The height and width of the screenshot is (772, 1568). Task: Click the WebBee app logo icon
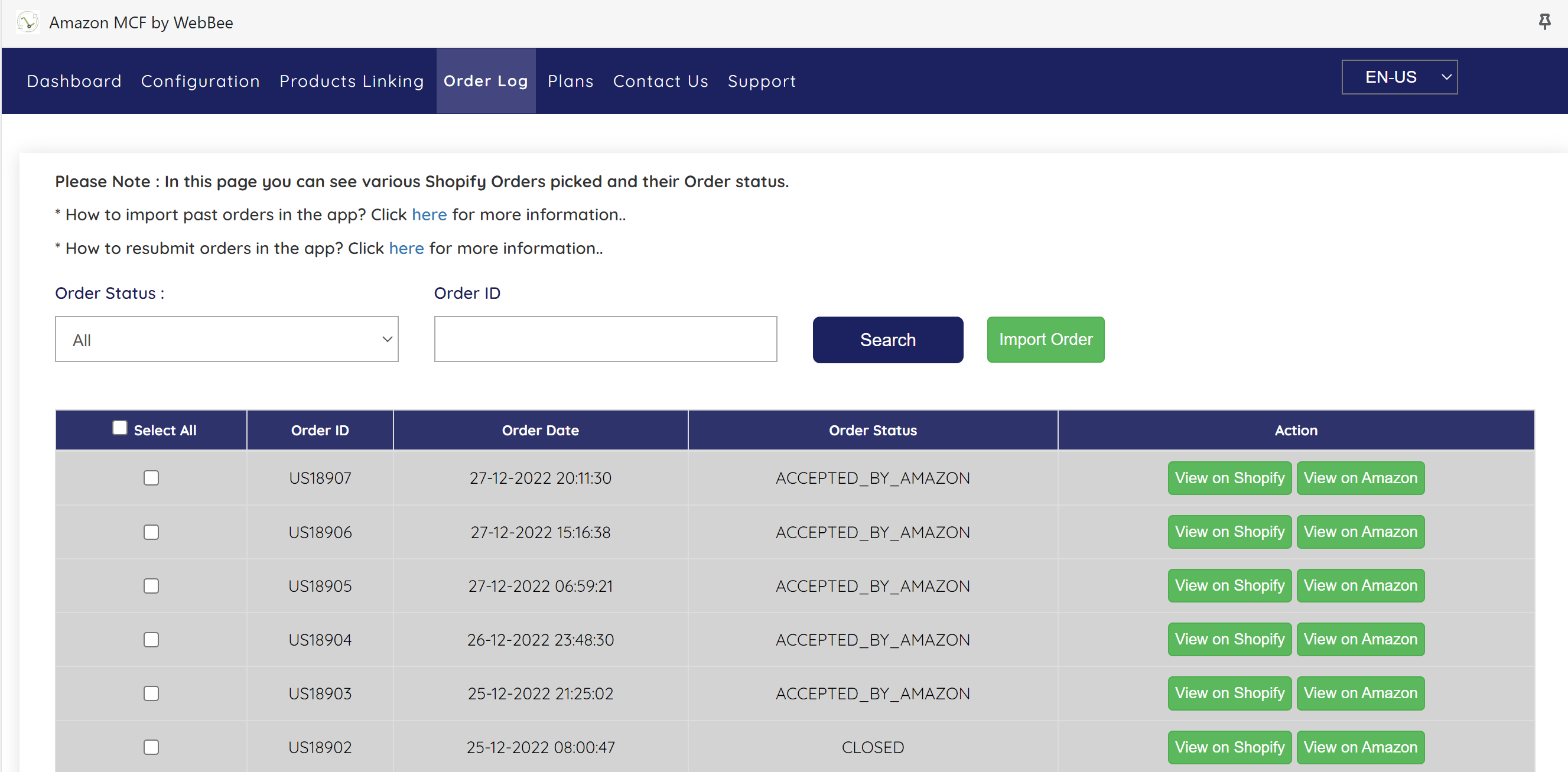[28, 22]
